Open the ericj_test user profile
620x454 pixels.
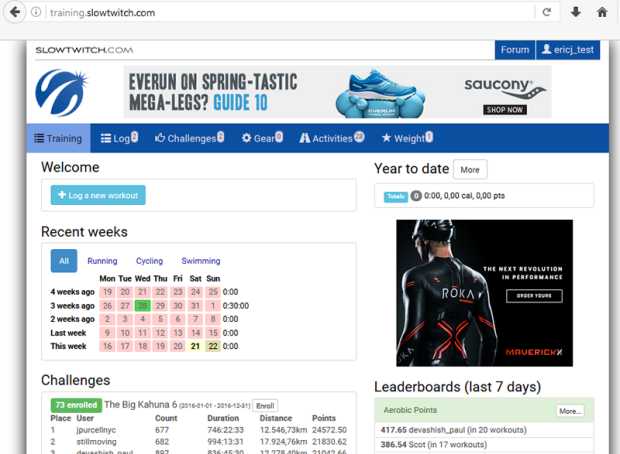(x=567, y=50)
